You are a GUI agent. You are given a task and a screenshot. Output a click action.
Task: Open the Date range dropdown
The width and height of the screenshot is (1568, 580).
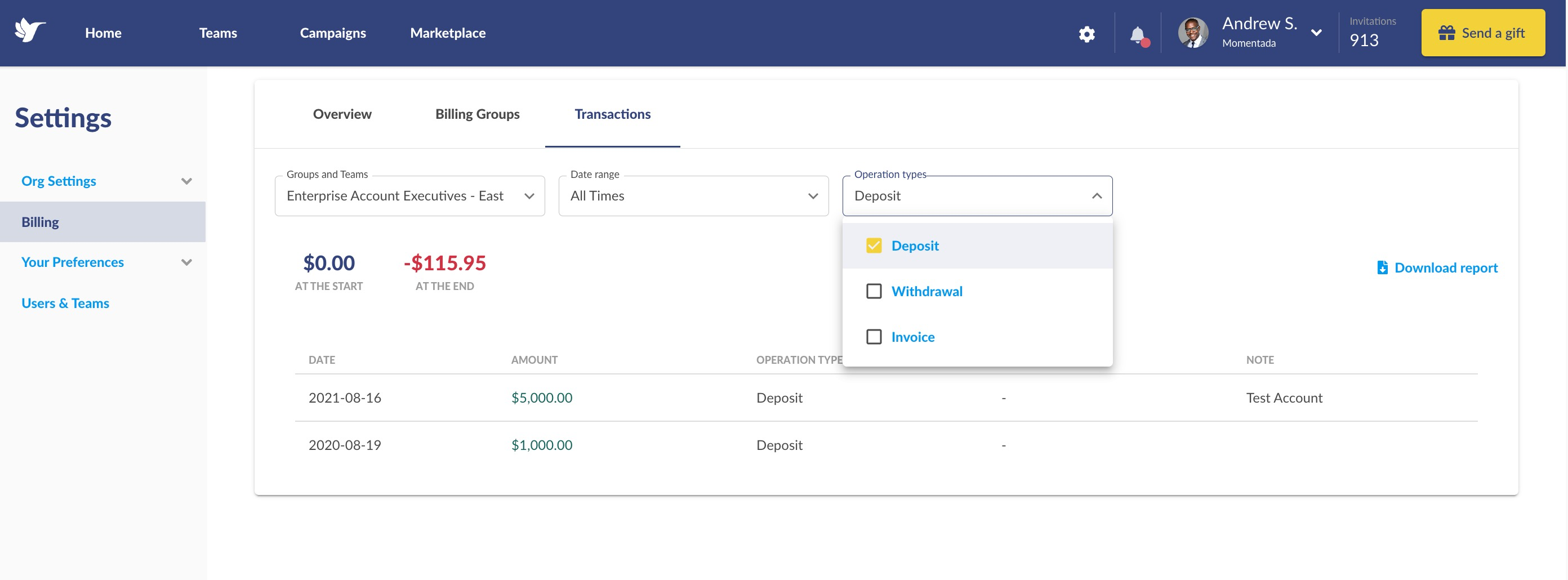coord(693,196)
